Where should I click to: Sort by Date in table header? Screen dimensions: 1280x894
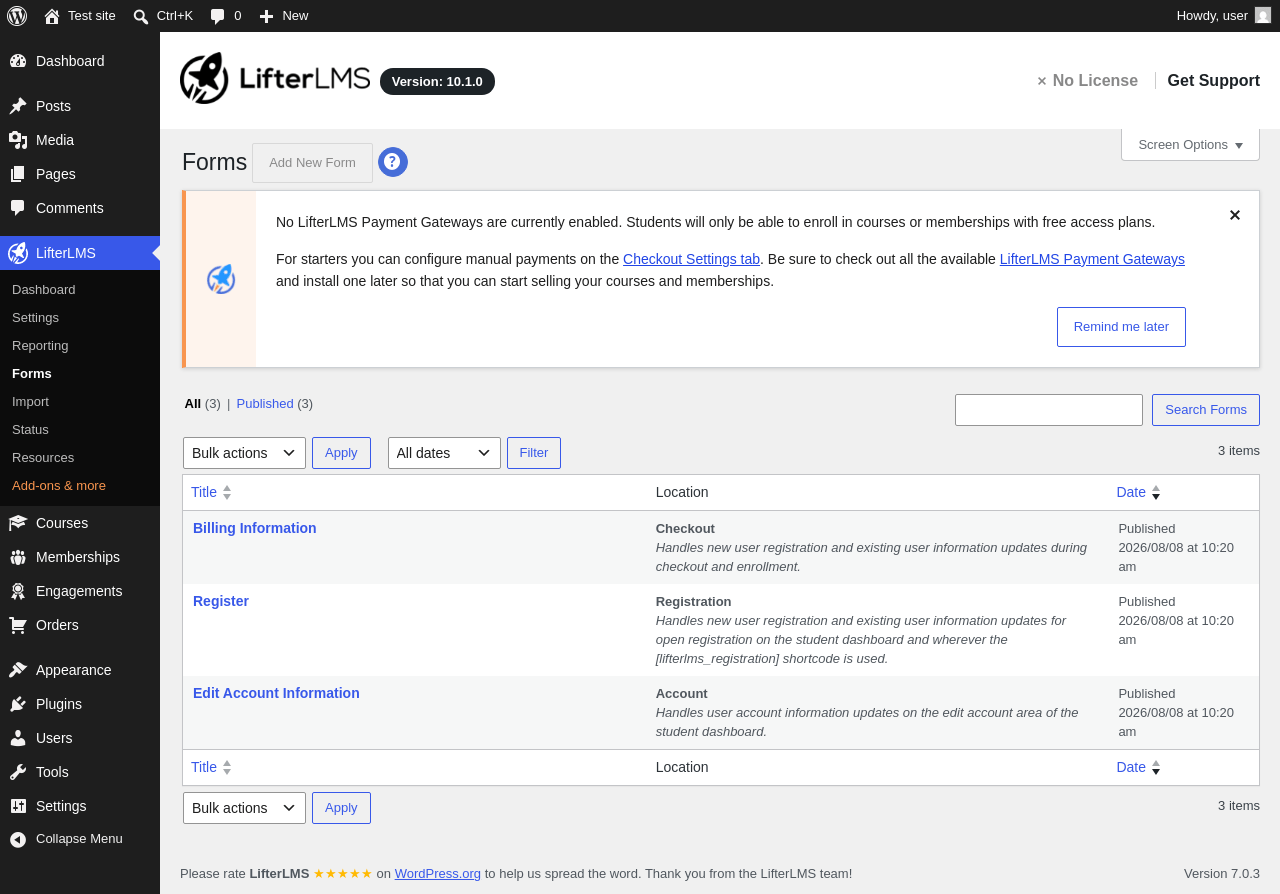point(1138,492)
